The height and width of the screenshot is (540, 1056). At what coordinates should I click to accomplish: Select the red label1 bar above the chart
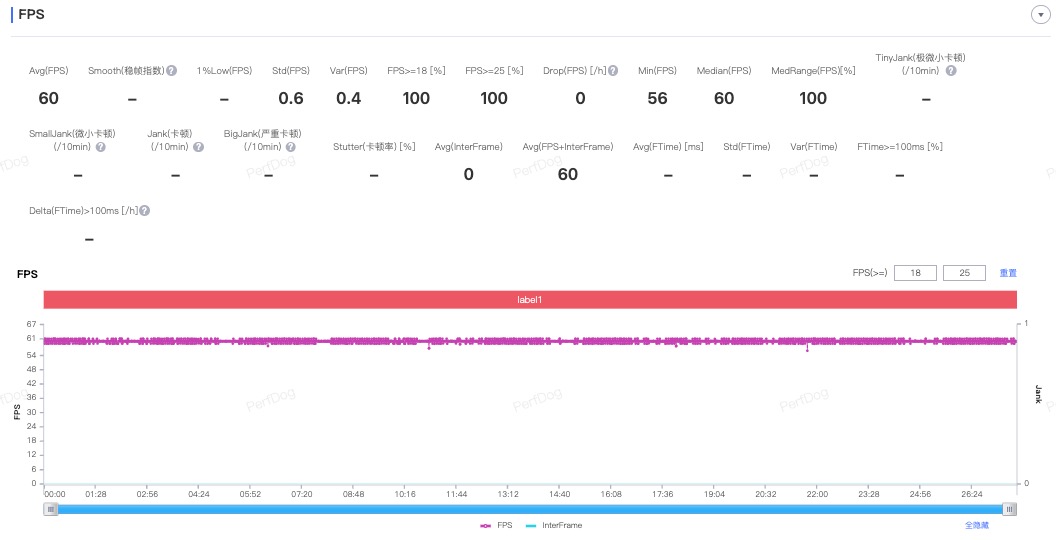pos(530,300)
